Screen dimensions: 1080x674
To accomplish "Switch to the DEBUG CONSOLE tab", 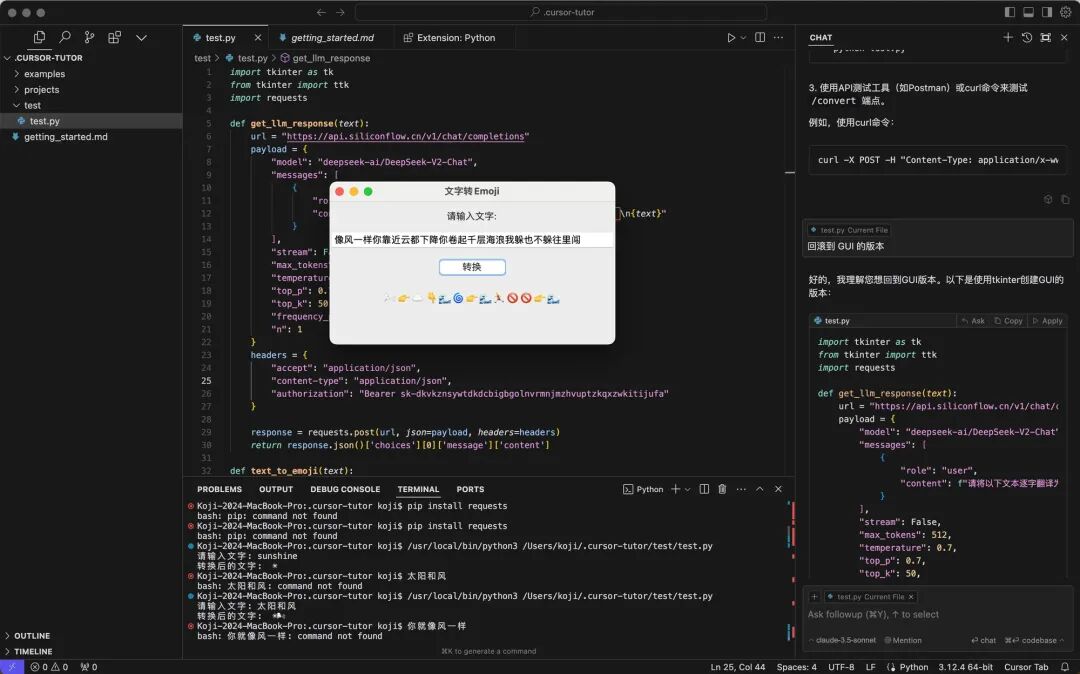I will tap(344, 489).
